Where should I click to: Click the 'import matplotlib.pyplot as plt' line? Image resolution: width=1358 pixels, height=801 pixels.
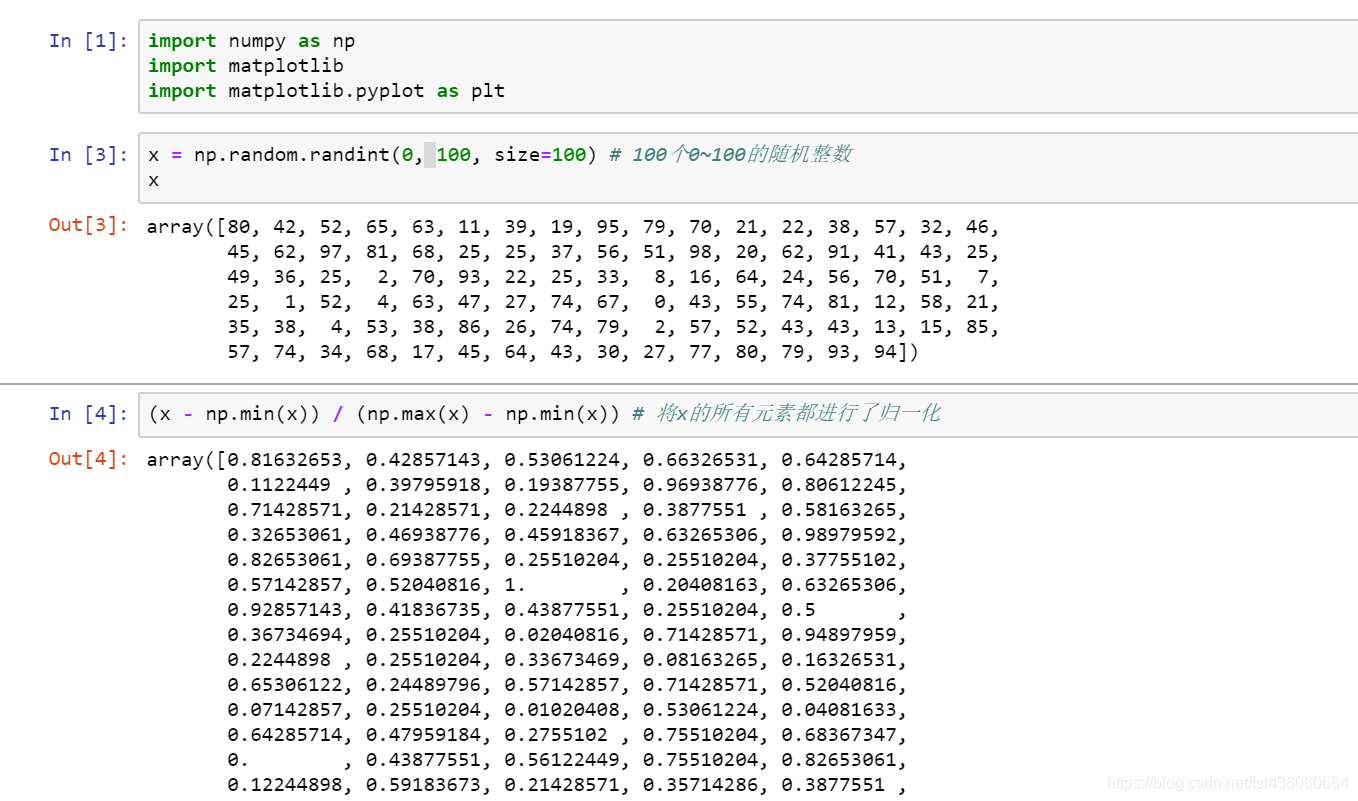(327, 91)
